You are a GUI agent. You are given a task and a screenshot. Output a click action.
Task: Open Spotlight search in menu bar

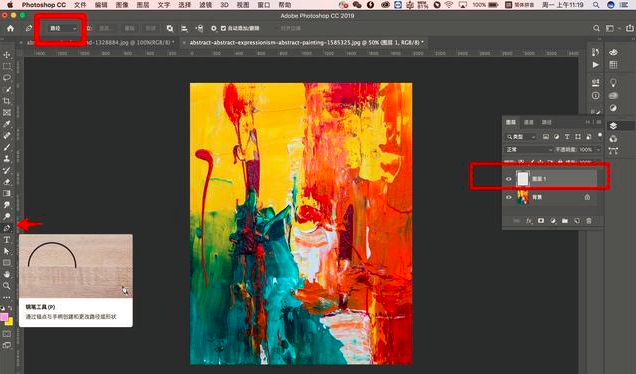(x=595, y=5)
